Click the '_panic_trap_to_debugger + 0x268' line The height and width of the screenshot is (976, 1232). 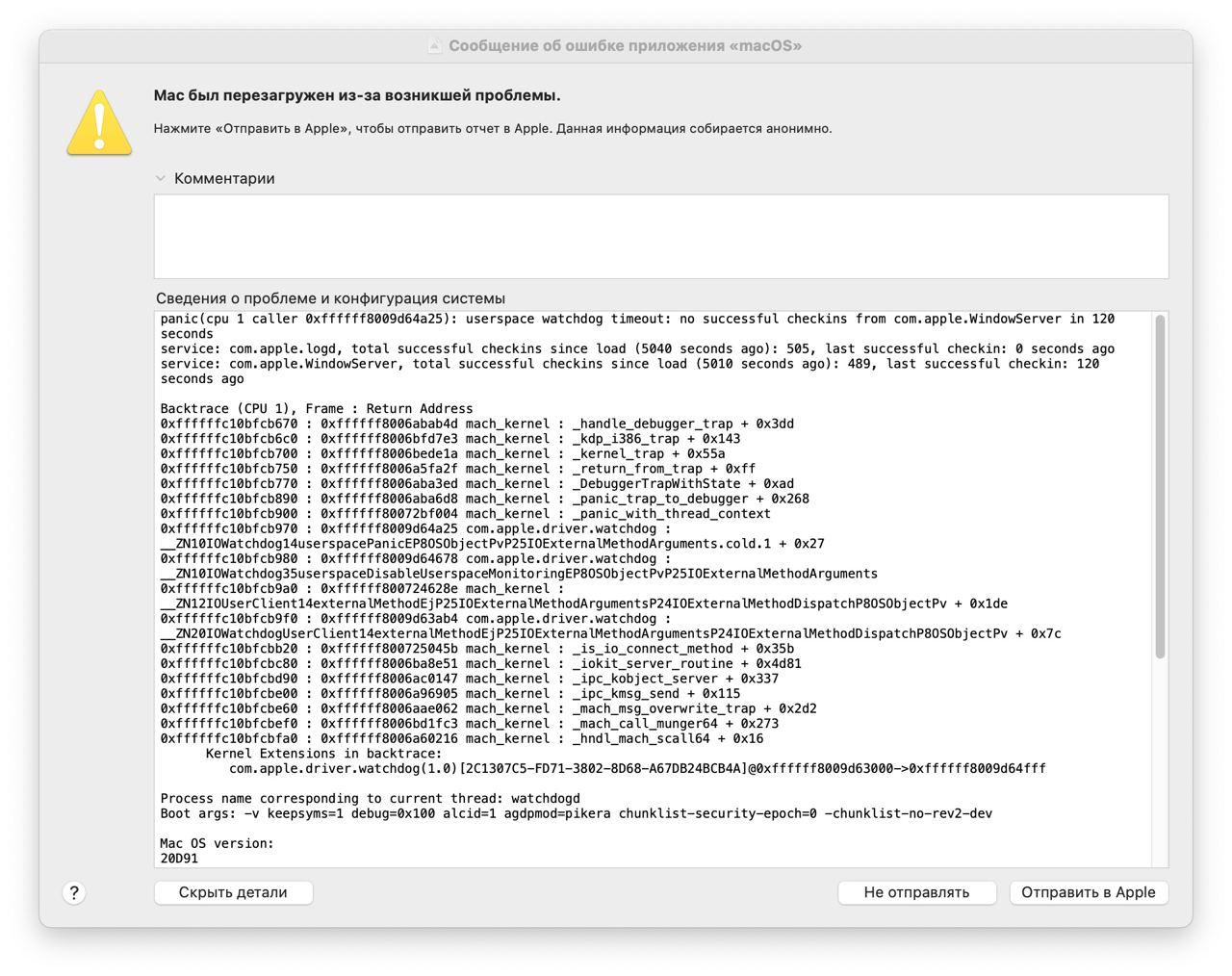pos(485,499)
